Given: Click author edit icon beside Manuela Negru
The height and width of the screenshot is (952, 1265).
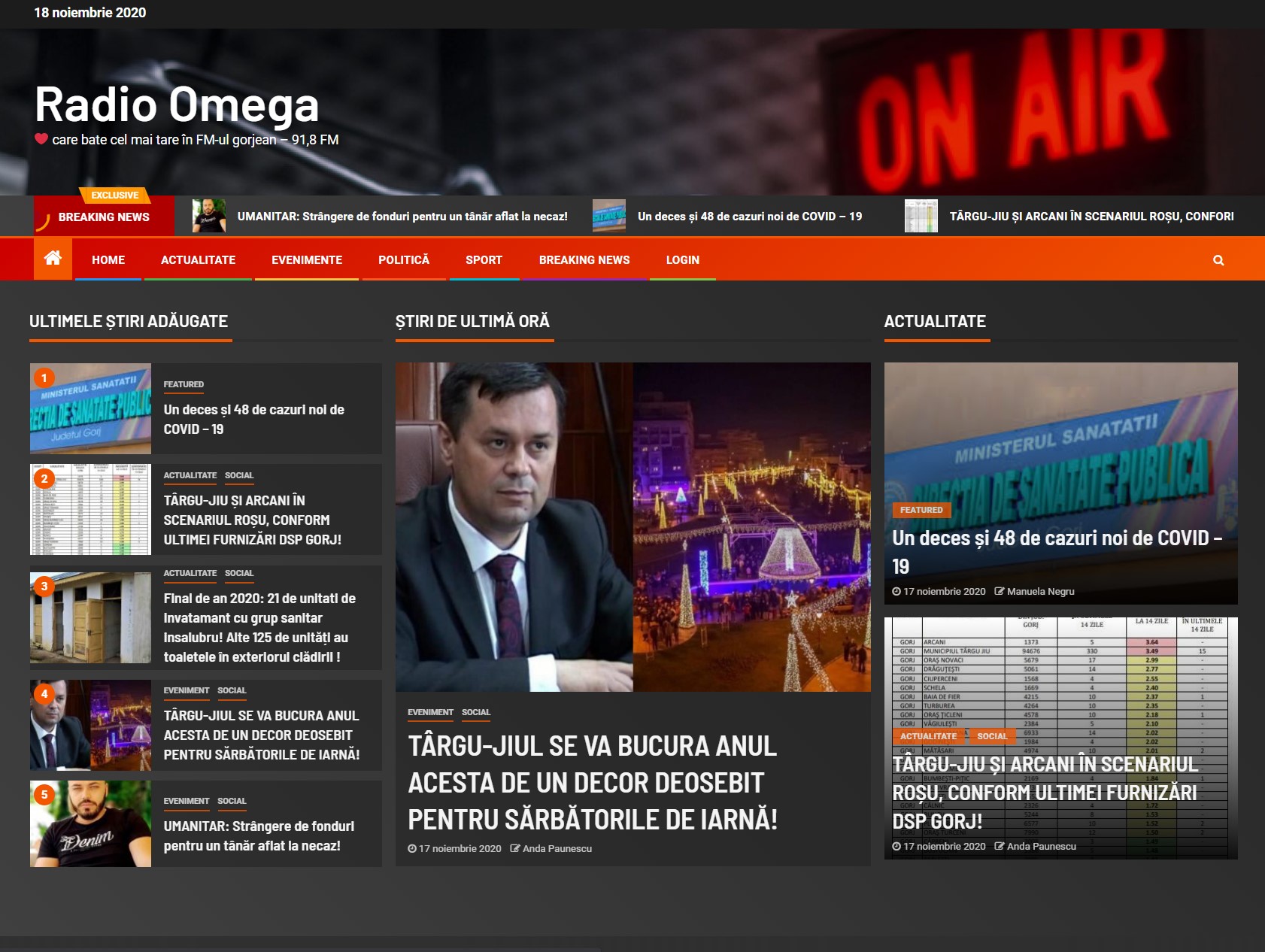Looking at the screenshot, I should (x=1000, y=591).
